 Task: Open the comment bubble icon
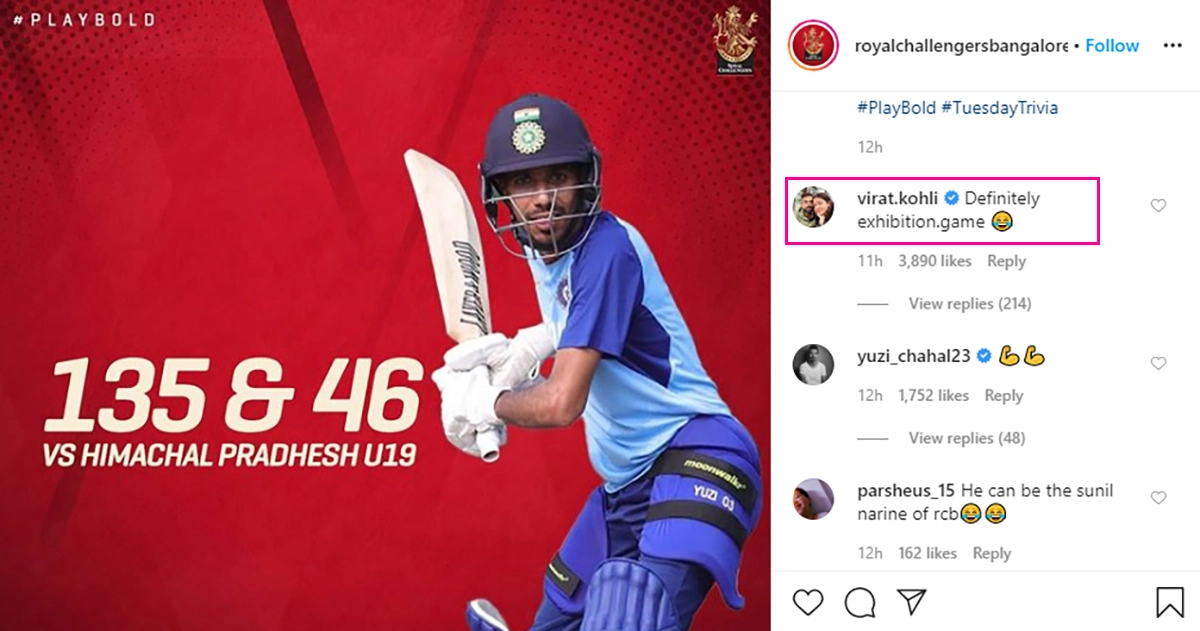[x=860, y=601]
